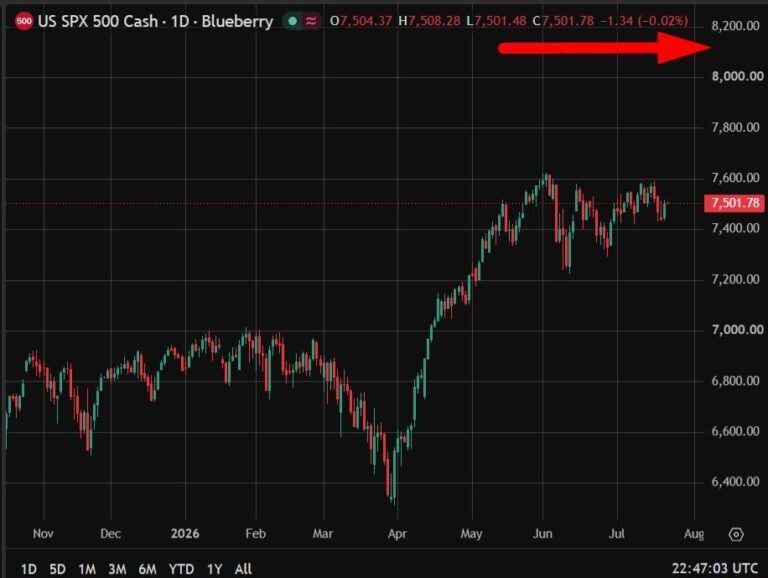Screen dimensions: 768x578
Task: Select the 1Y time range
Action: (x=214, y=569)
